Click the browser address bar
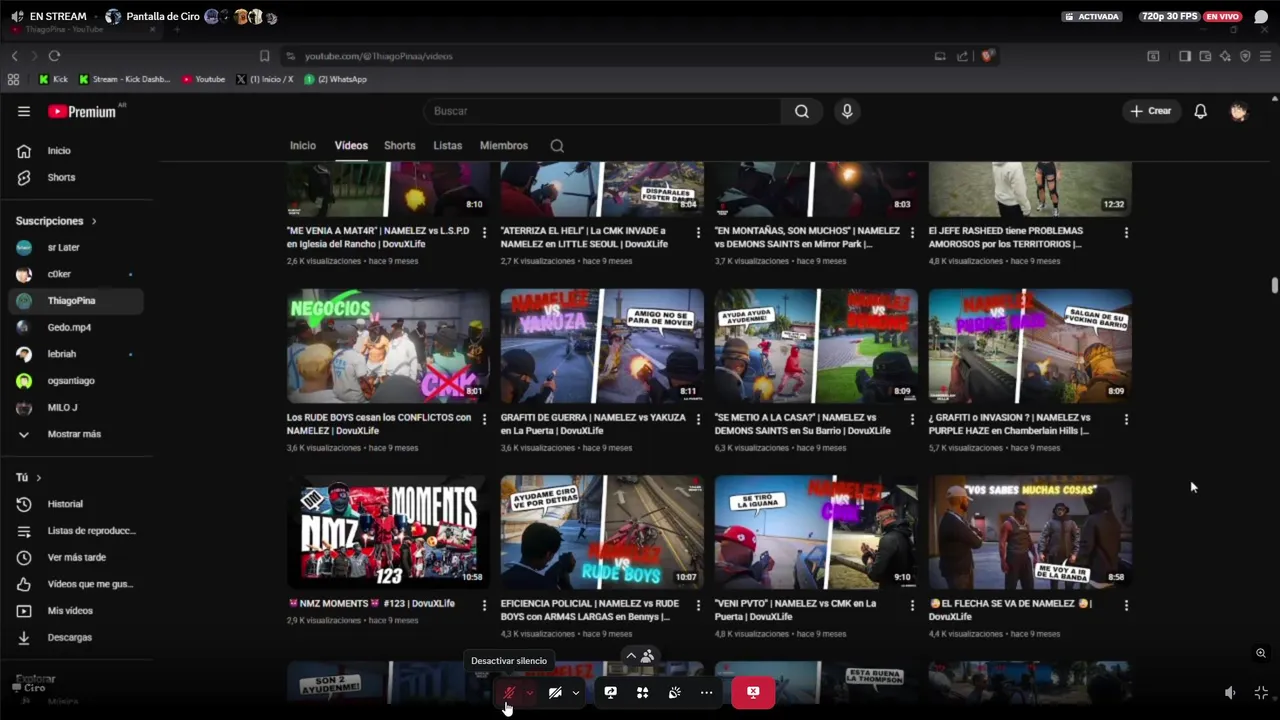 click(605, 56)
